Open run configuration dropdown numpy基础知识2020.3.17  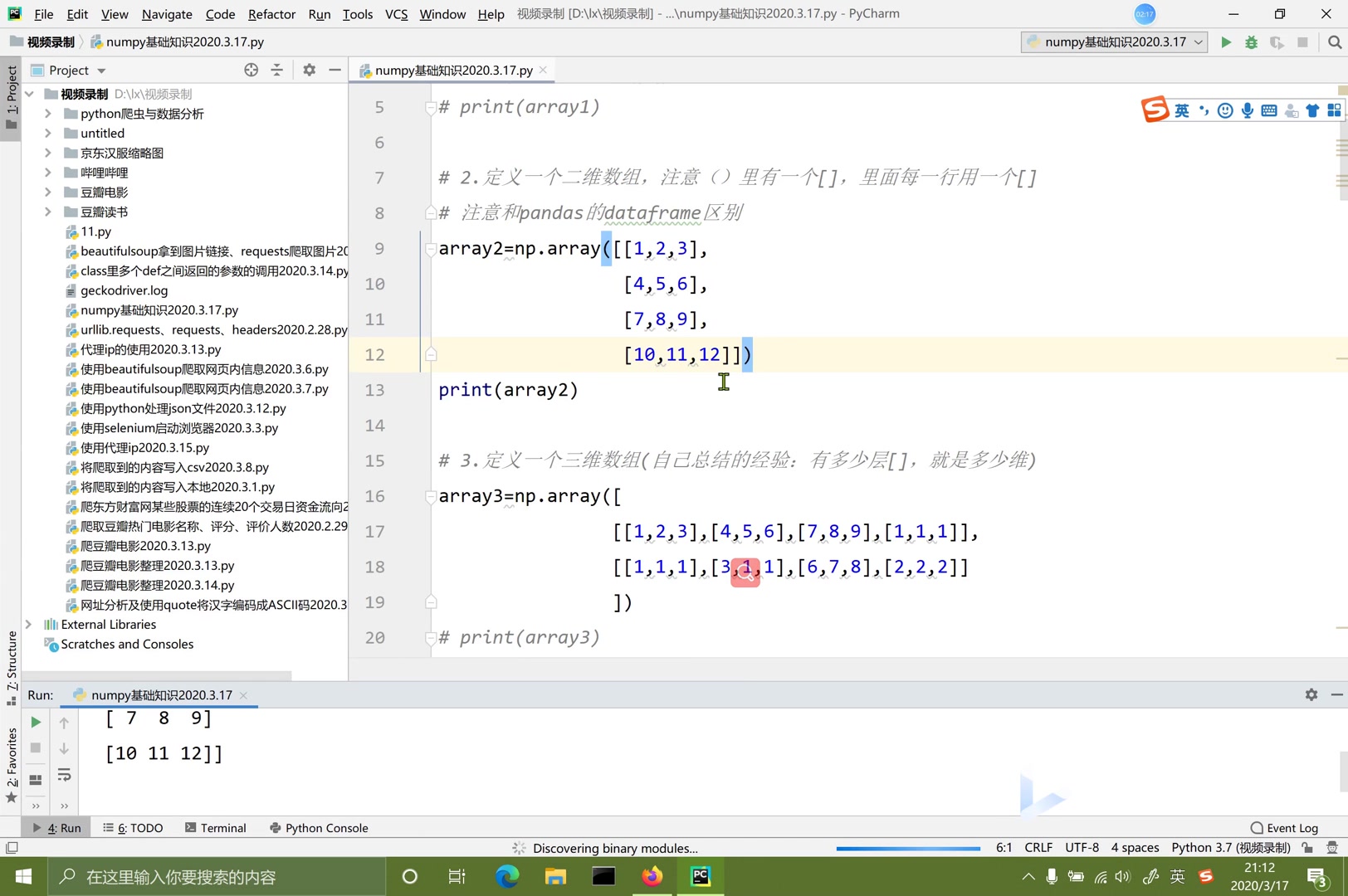tap(1114, 42)
